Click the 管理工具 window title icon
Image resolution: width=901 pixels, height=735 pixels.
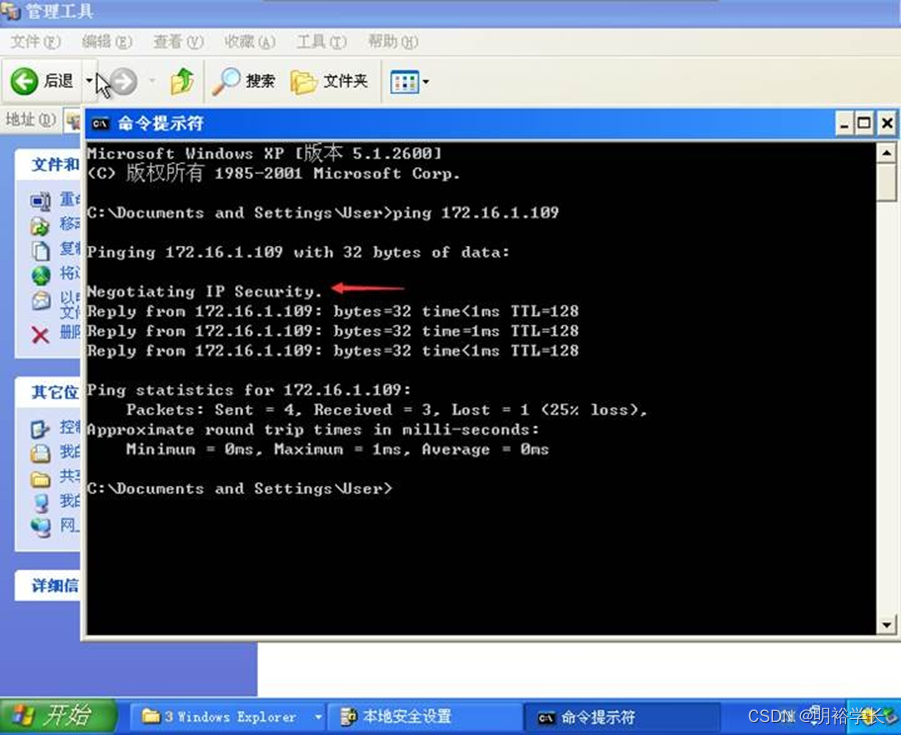coord(10,10)
